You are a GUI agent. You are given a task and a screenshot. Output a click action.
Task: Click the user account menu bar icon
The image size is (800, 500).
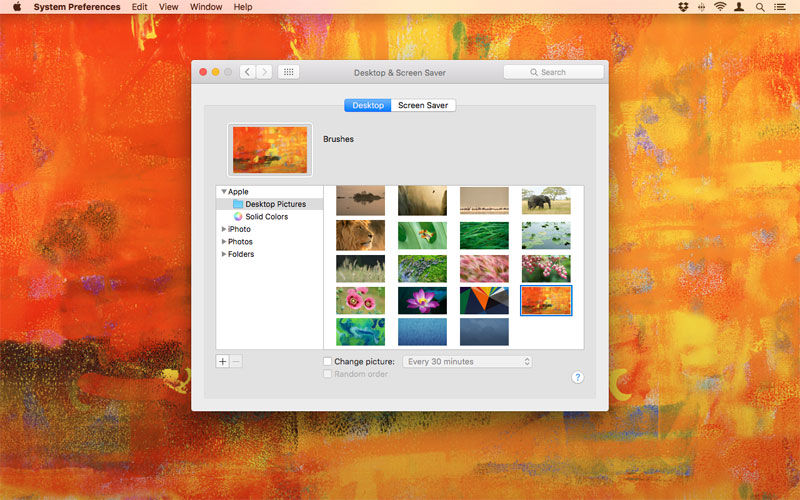tap(739, 7)
